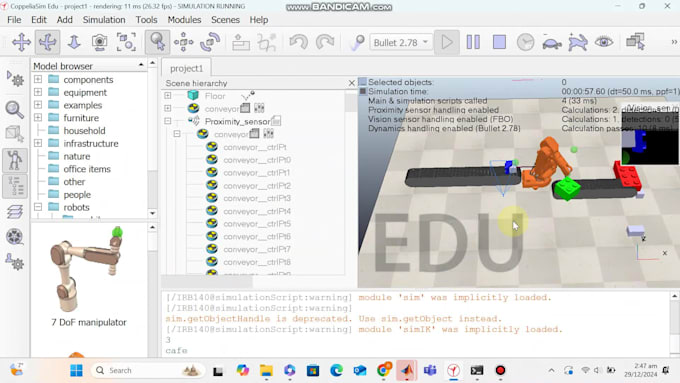Click the taskbar Search box
680x383 pixels.
pyautogui.click(x=147, y=370)
